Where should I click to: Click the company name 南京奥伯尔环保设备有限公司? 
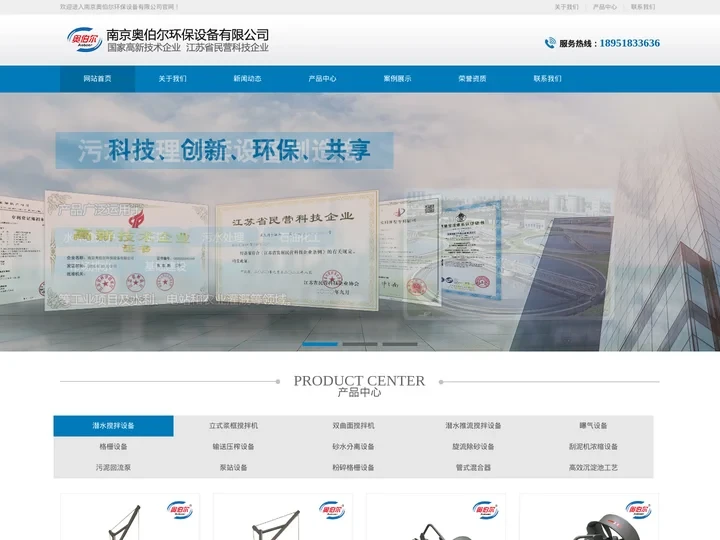point(188,35)
